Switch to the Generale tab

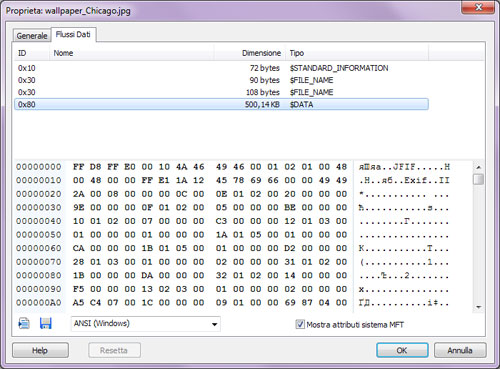click(x=32, y=35)
